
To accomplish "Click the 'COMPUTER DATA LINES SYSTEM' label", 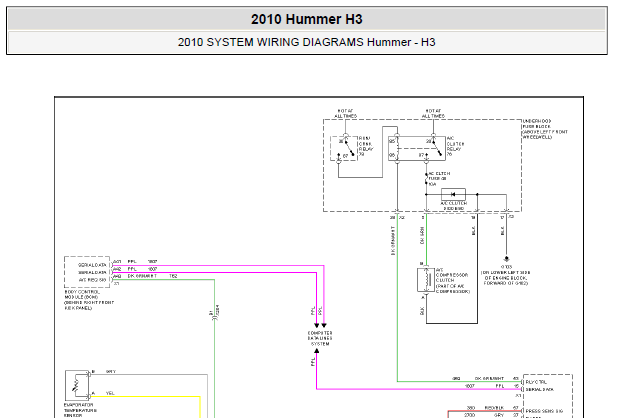I will (320, 338).
